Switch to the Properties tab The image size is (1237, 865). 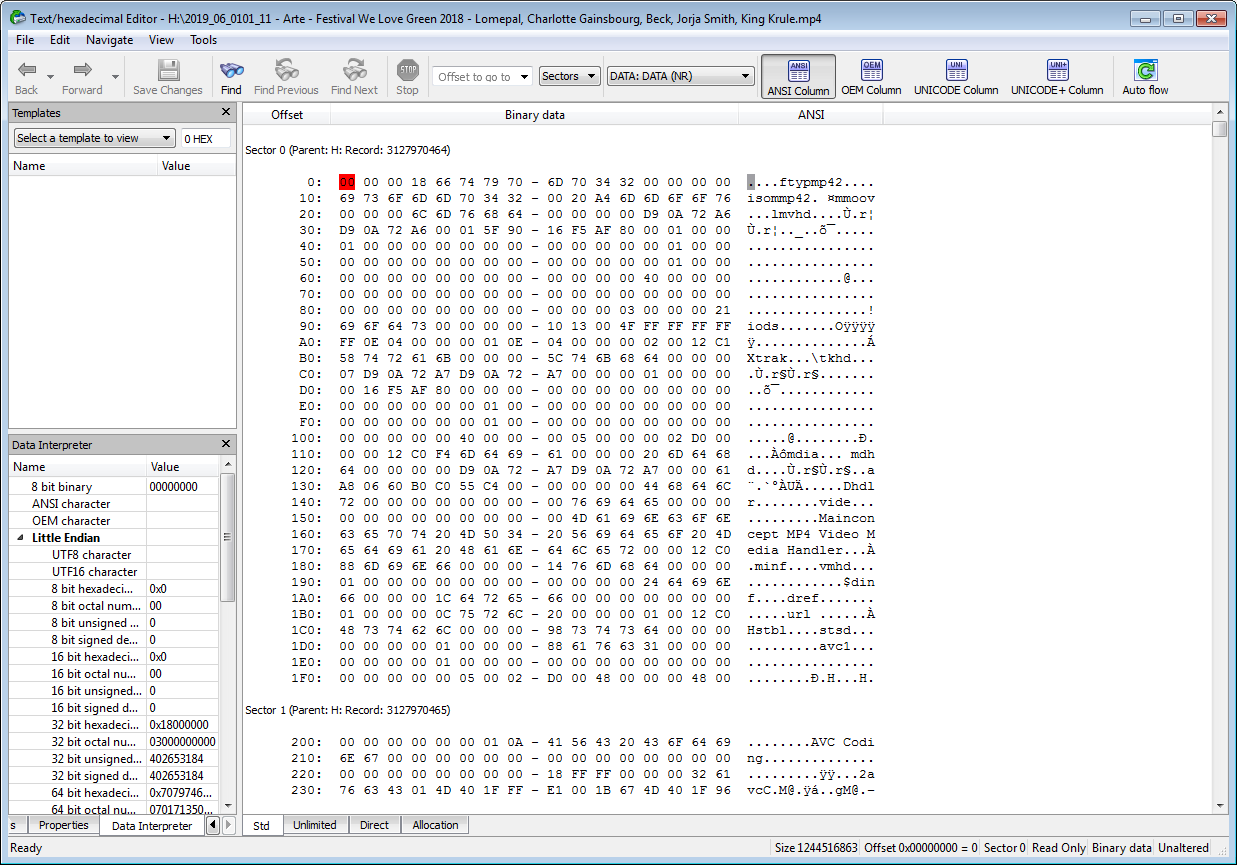pyautogui.click(x=63, y=826)
